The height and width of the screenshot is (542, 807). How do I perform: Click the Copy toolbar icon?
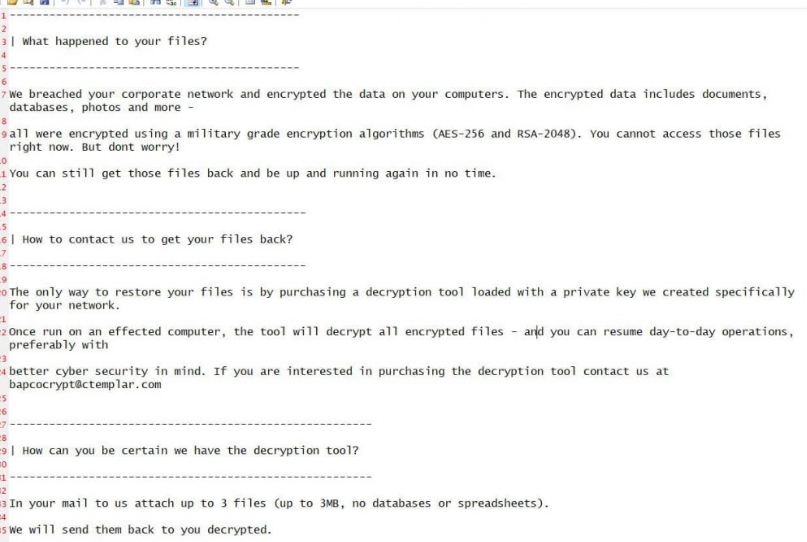coord(118,3)
